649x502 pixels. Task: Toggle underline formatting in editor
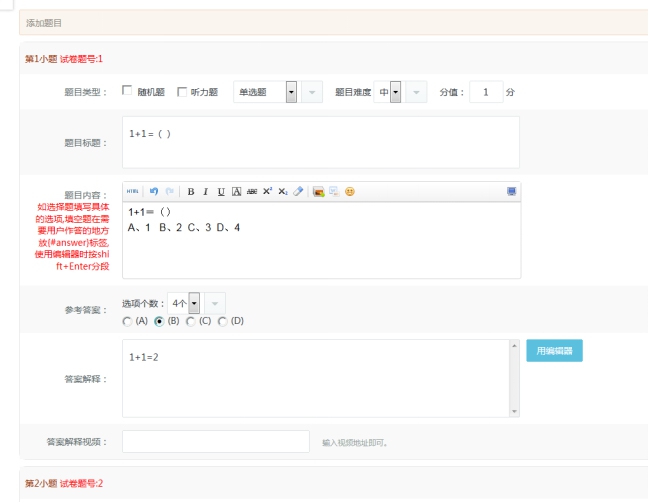coord(221,191)
